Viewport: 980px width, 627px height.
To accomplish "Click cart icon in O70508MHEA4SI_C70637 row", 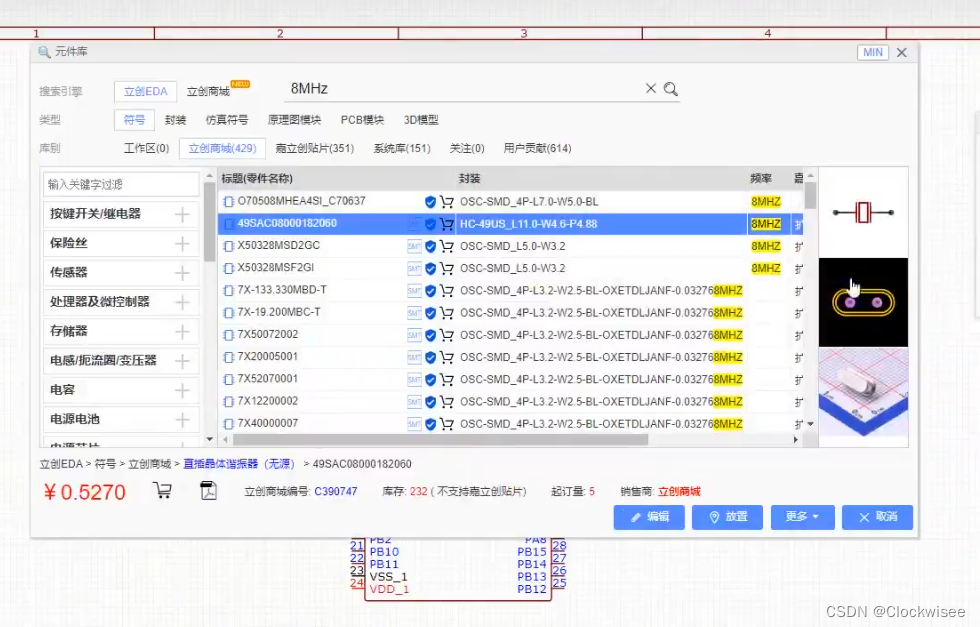I will (446, 201).
